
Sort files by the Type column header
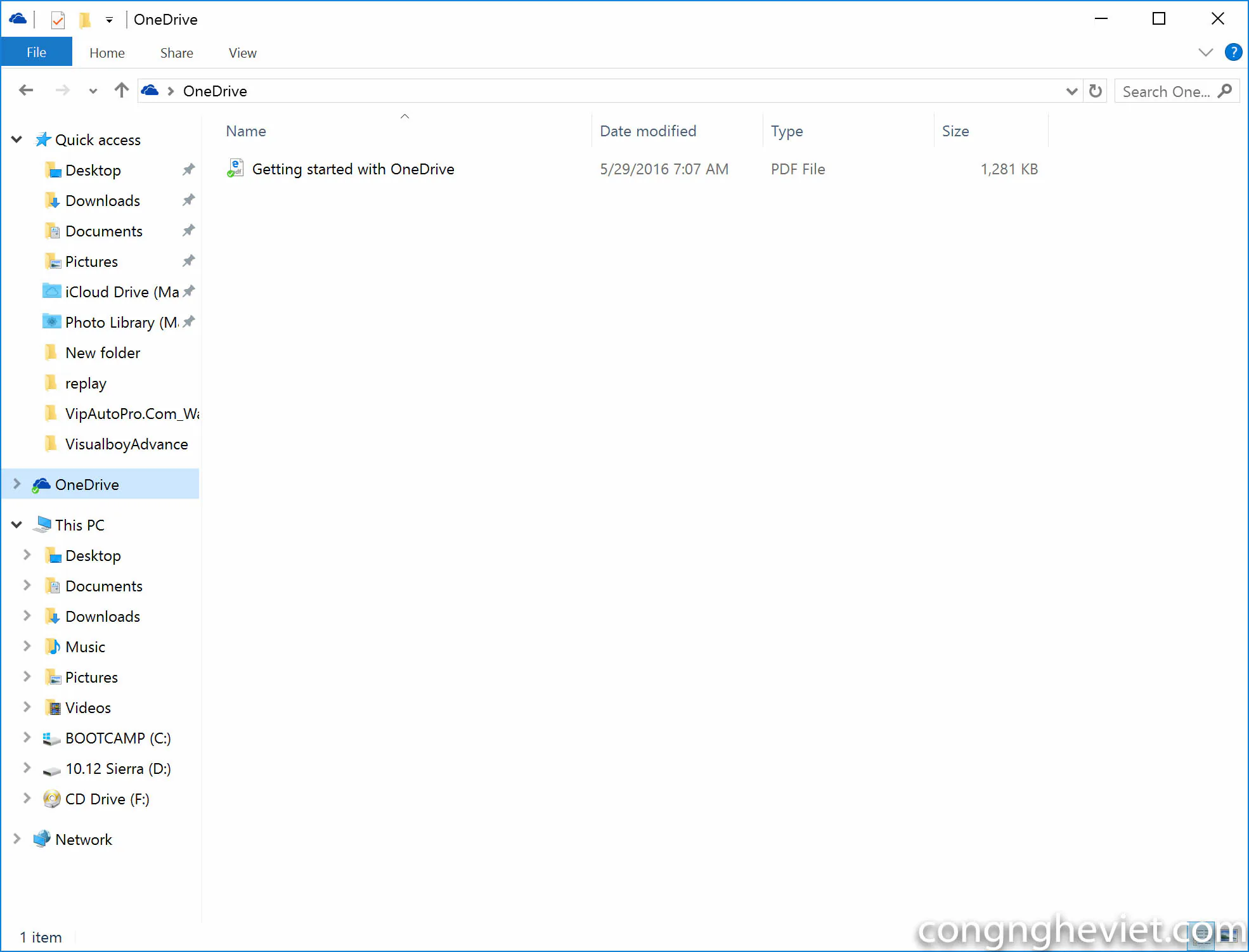tap(787, 131)
